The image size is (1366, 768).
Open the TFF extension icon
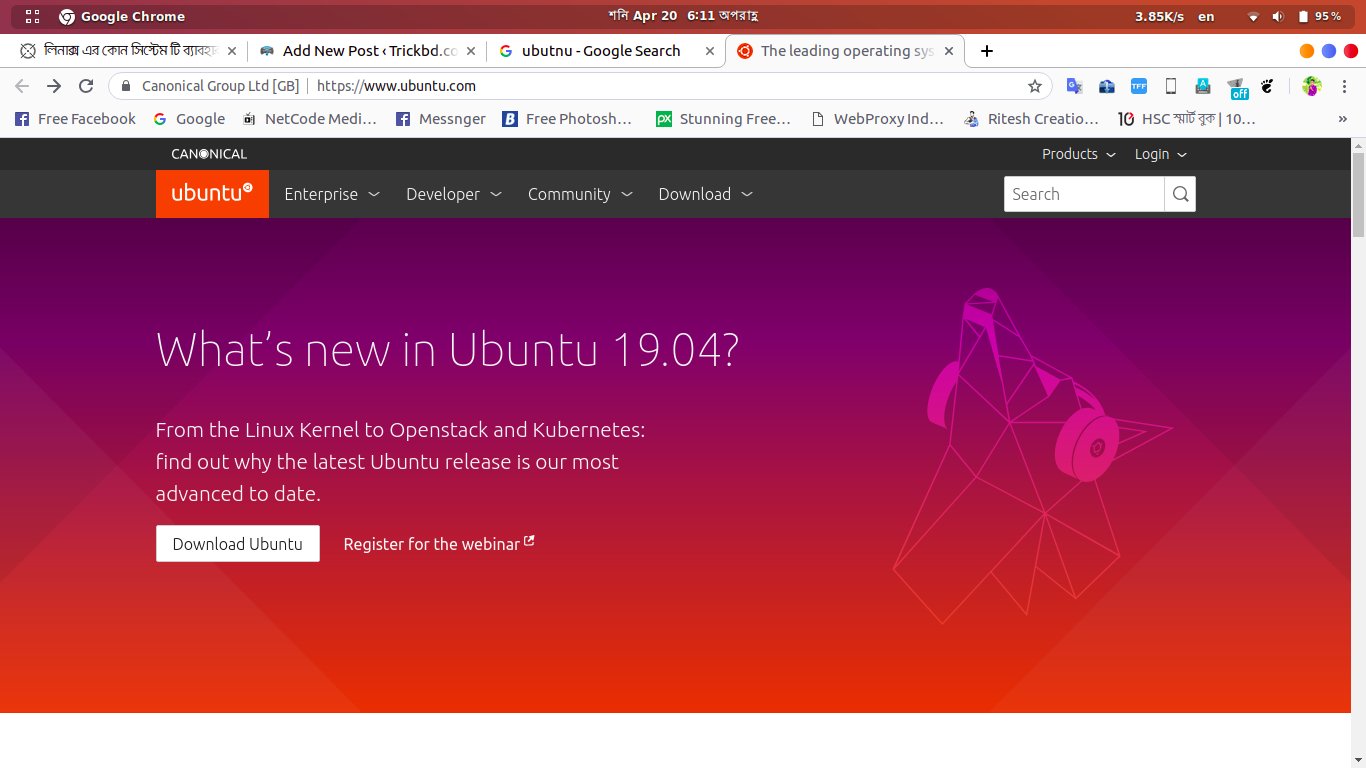(1139, 86)
